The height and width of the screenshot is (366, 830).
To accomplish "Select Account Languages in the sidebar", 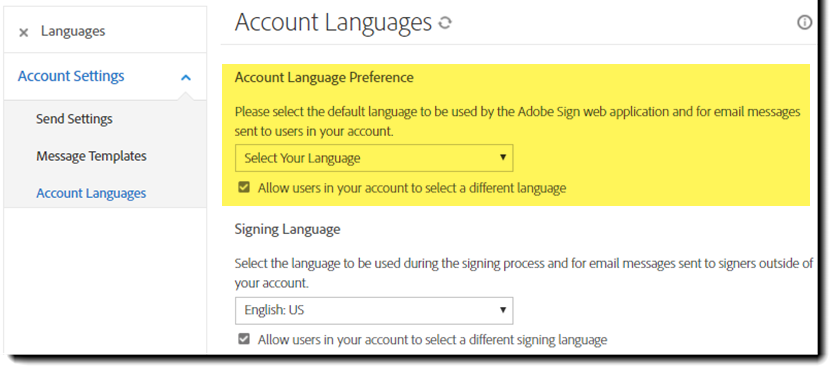I will point(91,193).
